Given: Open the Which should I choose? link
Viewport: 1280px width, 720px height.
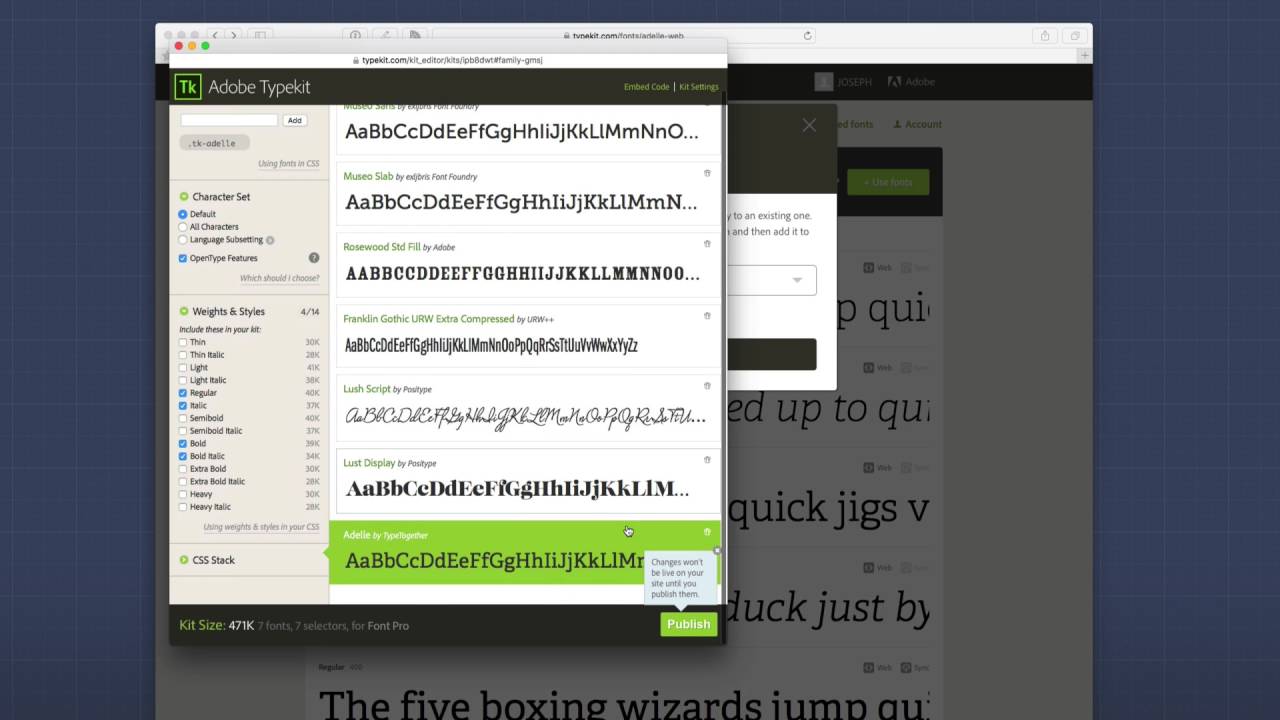Looking at the screenshot, I should click(280, 278).
